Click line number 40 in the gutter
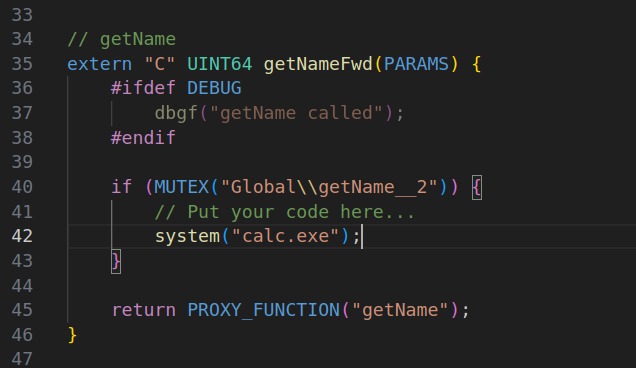 (x=22, y=187)
